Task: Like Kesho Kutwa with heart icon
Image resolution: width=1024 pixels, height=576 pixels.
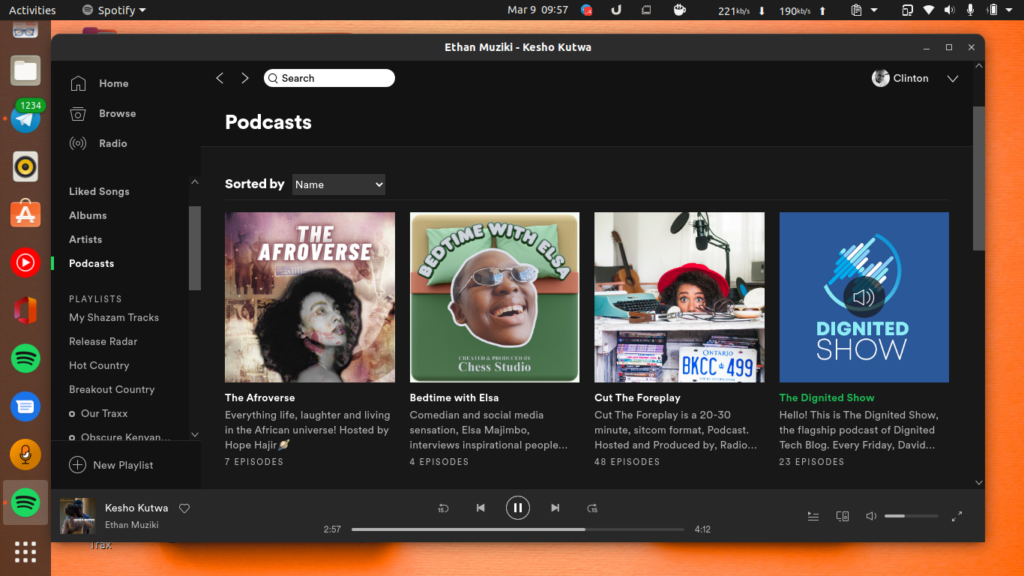Action: [185, 508]
